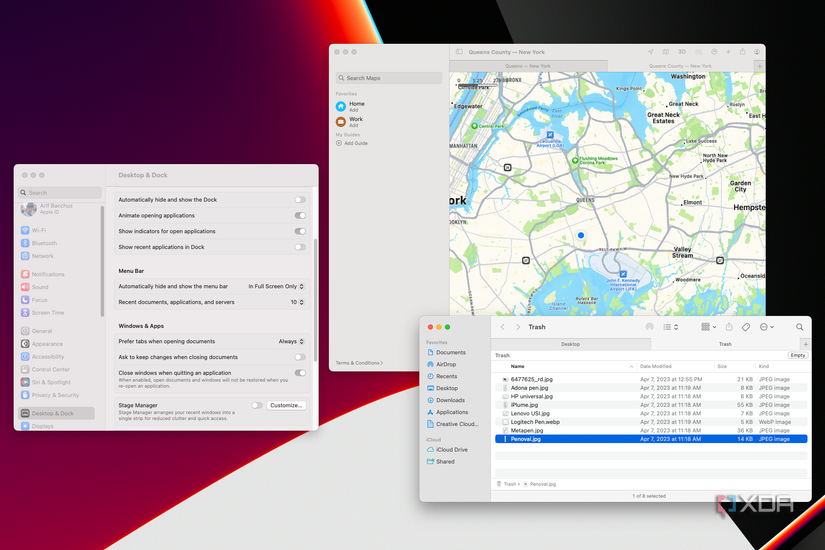
Task: Open Finder list view switcher dropdown
Action: [x=671, y=327]
